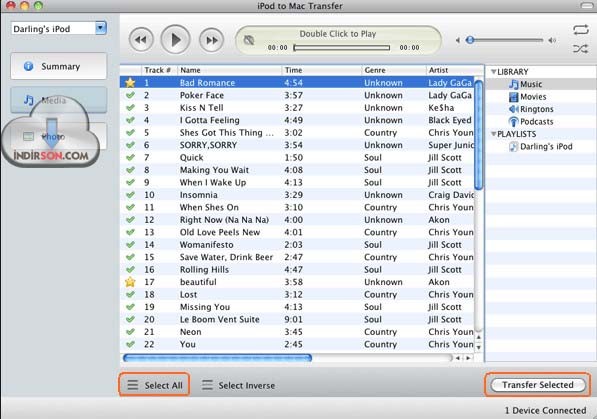Click the scroll up arrow of track list
Viewport: 597px width, 419px height.
[479, 337]
